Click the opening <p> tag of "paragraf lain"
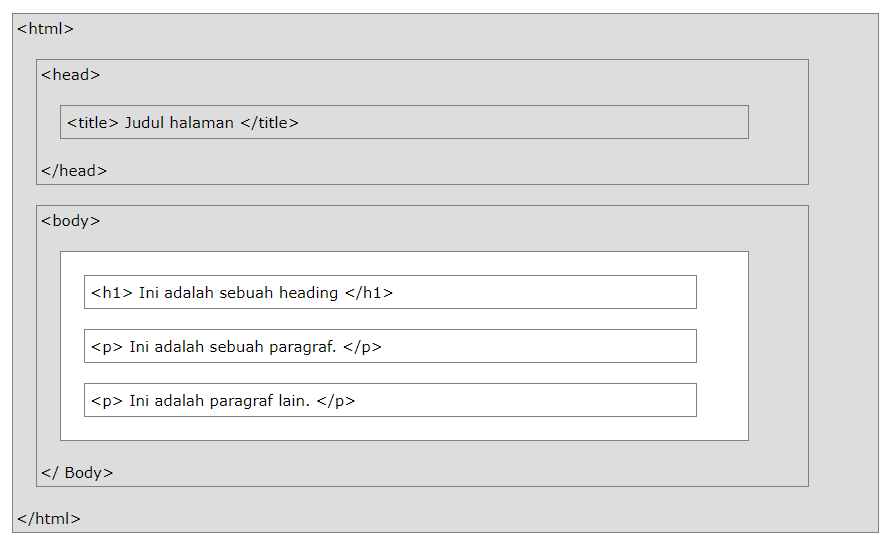 pyautogui.click(x=106, y=401)
